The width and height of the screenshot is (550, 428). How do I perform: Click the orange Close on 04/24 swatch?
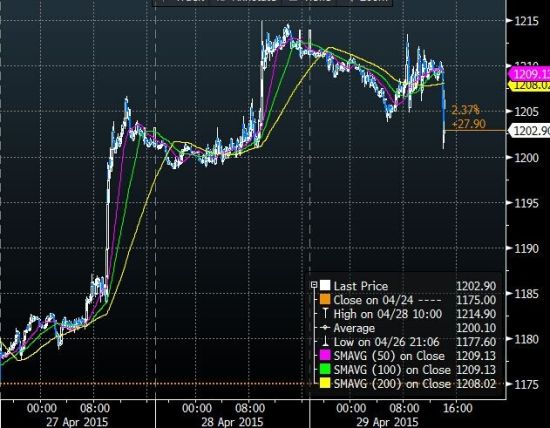325,299
